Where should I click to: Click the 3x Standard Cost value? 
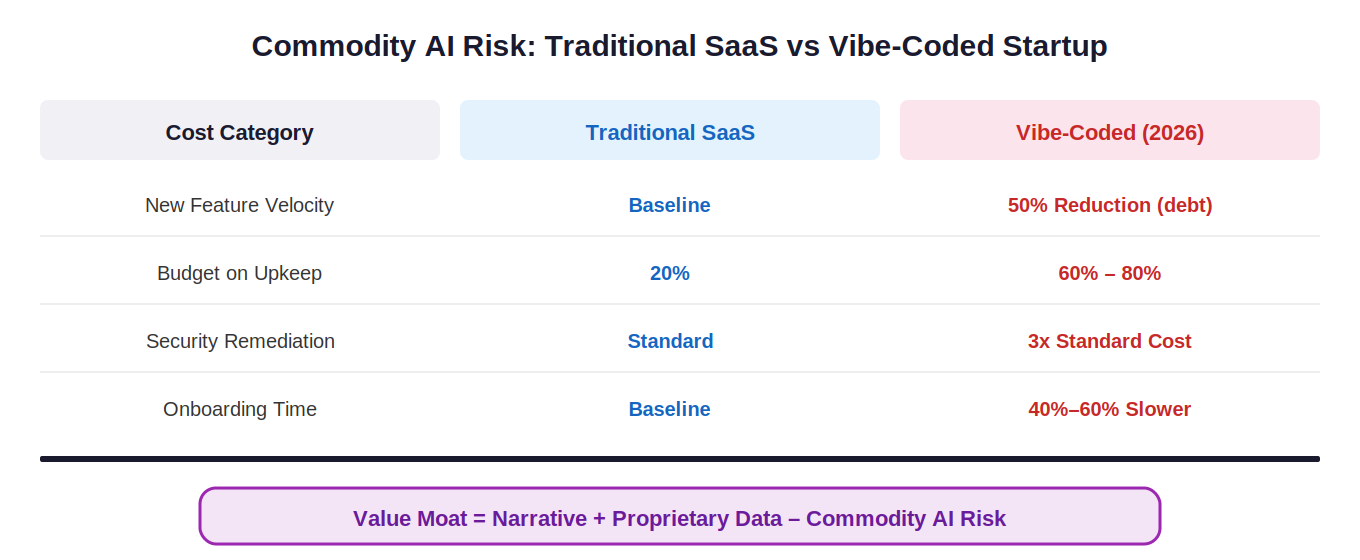pos(1109,341)
